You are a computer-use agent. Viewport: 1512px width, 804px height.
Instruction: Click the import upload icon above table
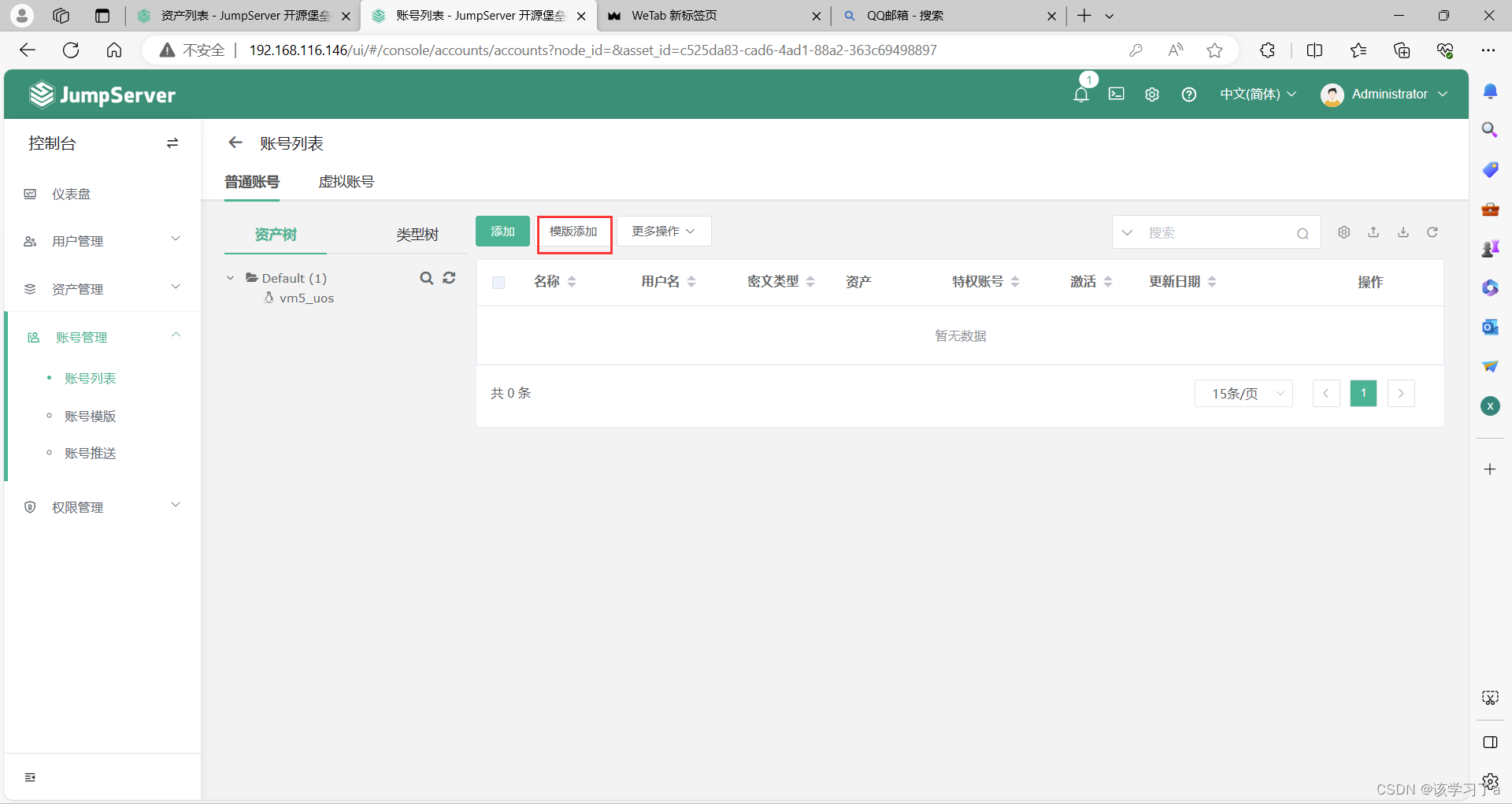(1373, 232)
